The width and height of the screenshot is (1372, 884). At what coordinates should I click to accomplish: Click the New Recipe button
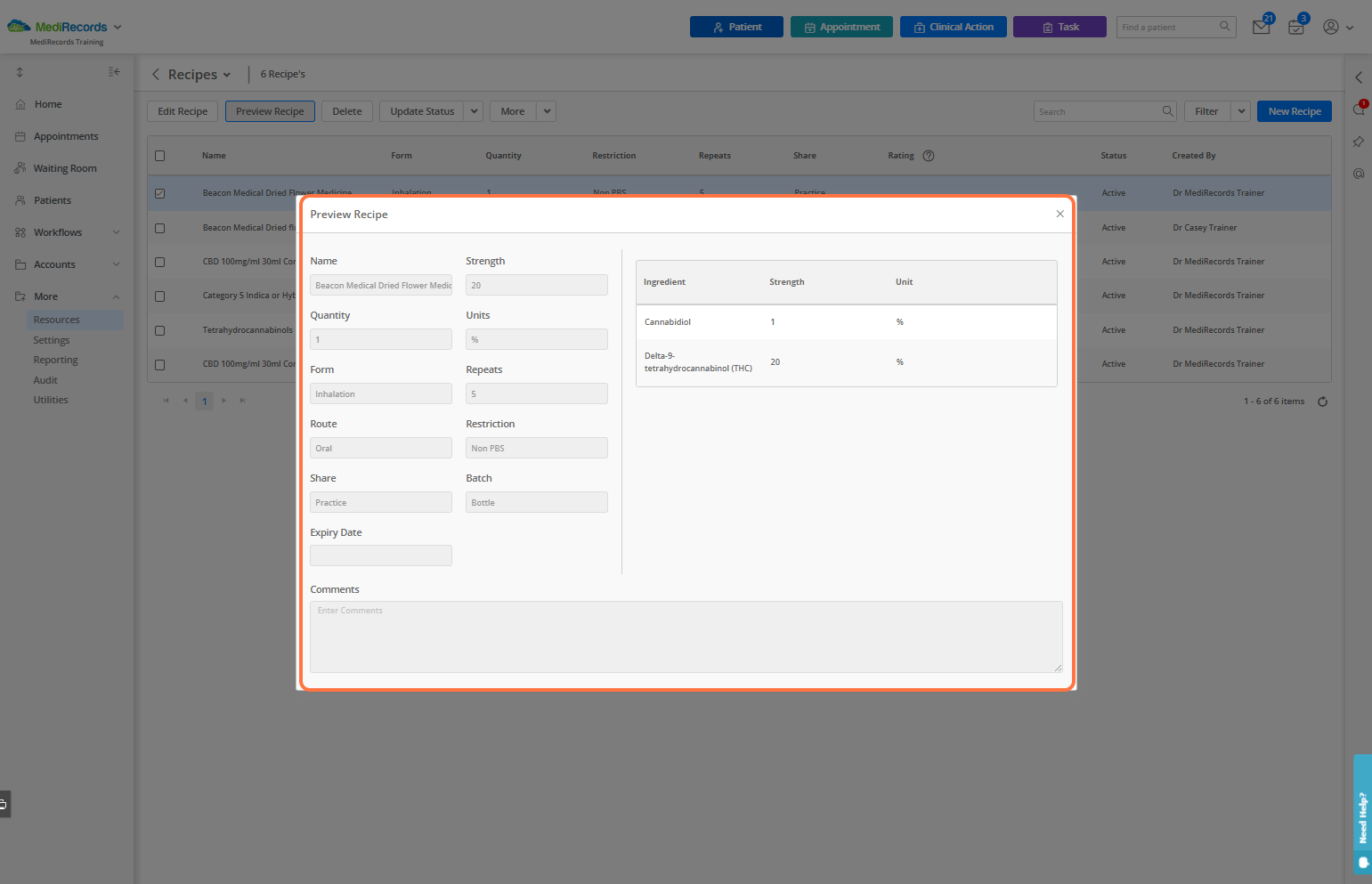(x=1295, y=111)
